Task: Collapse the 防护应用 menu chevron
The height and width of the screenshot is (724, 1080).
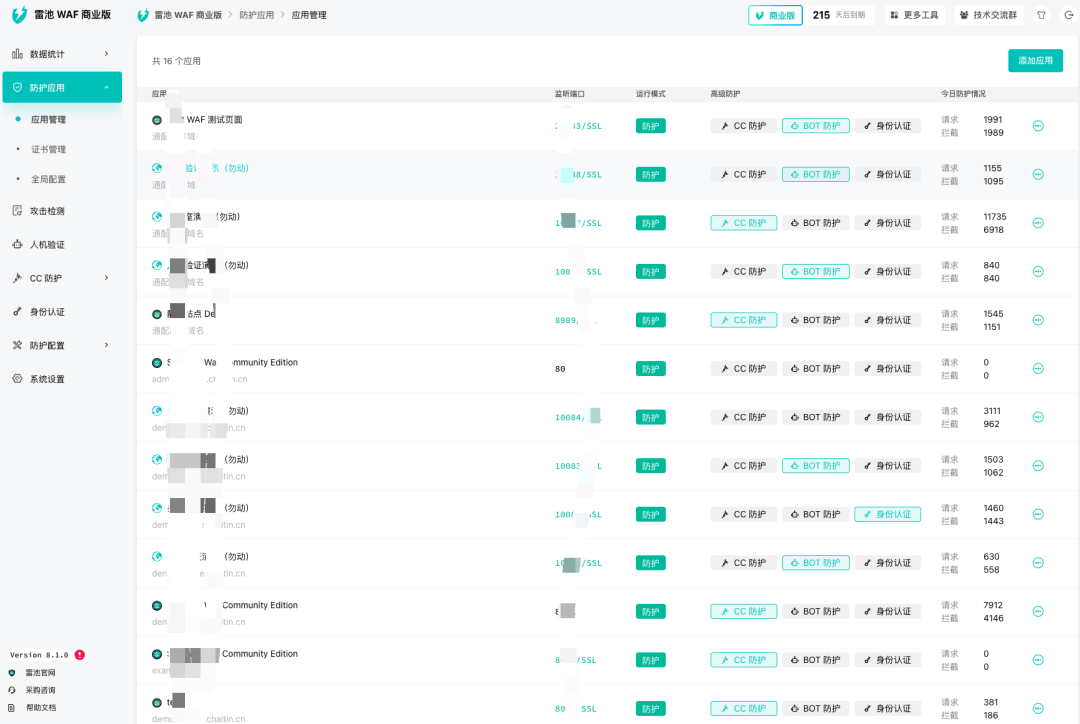Action: point(106,87)
